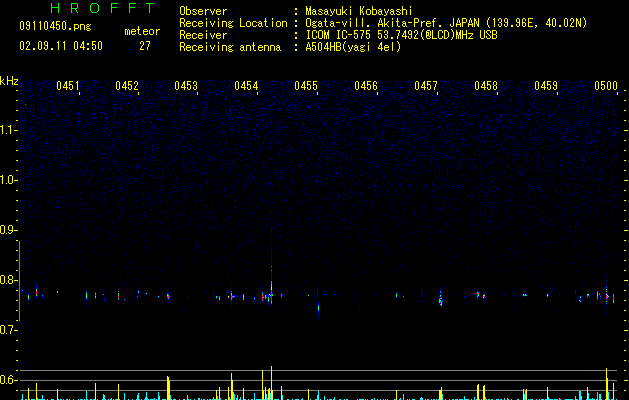Click the 0.9 kHz axis label
Screen dimensions: 629x400
click(9, 230)
